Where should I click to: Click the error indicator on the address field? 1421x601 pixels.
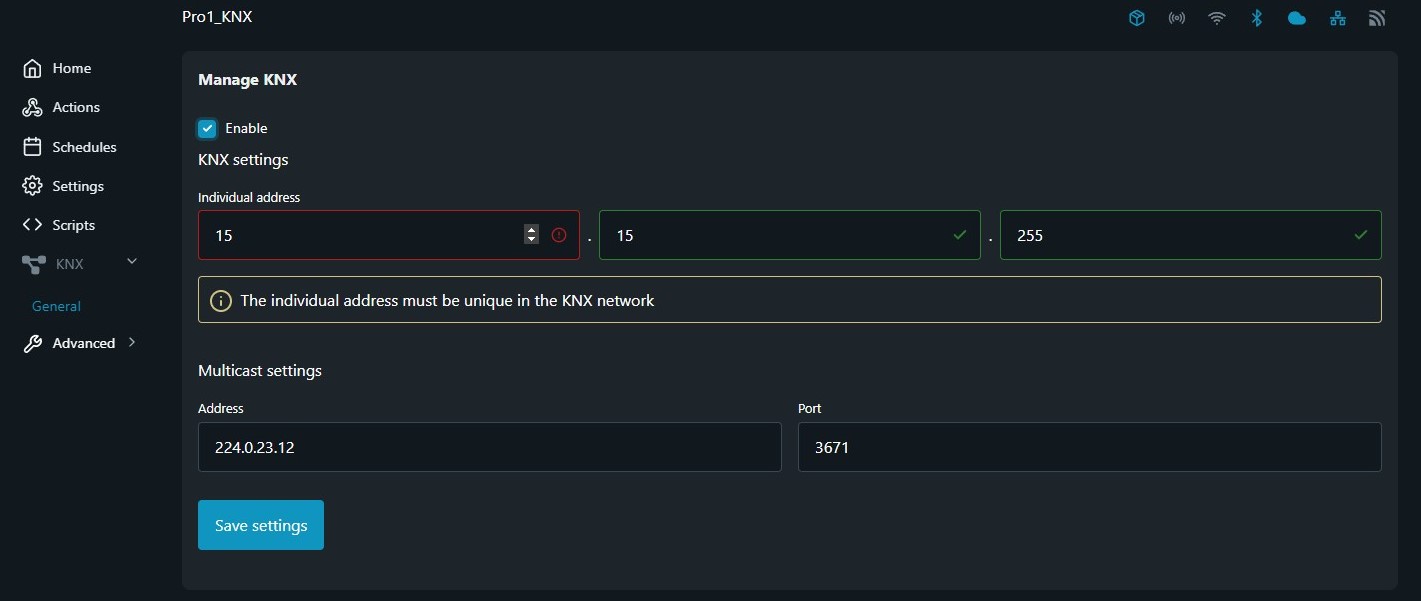click(559, 234)
